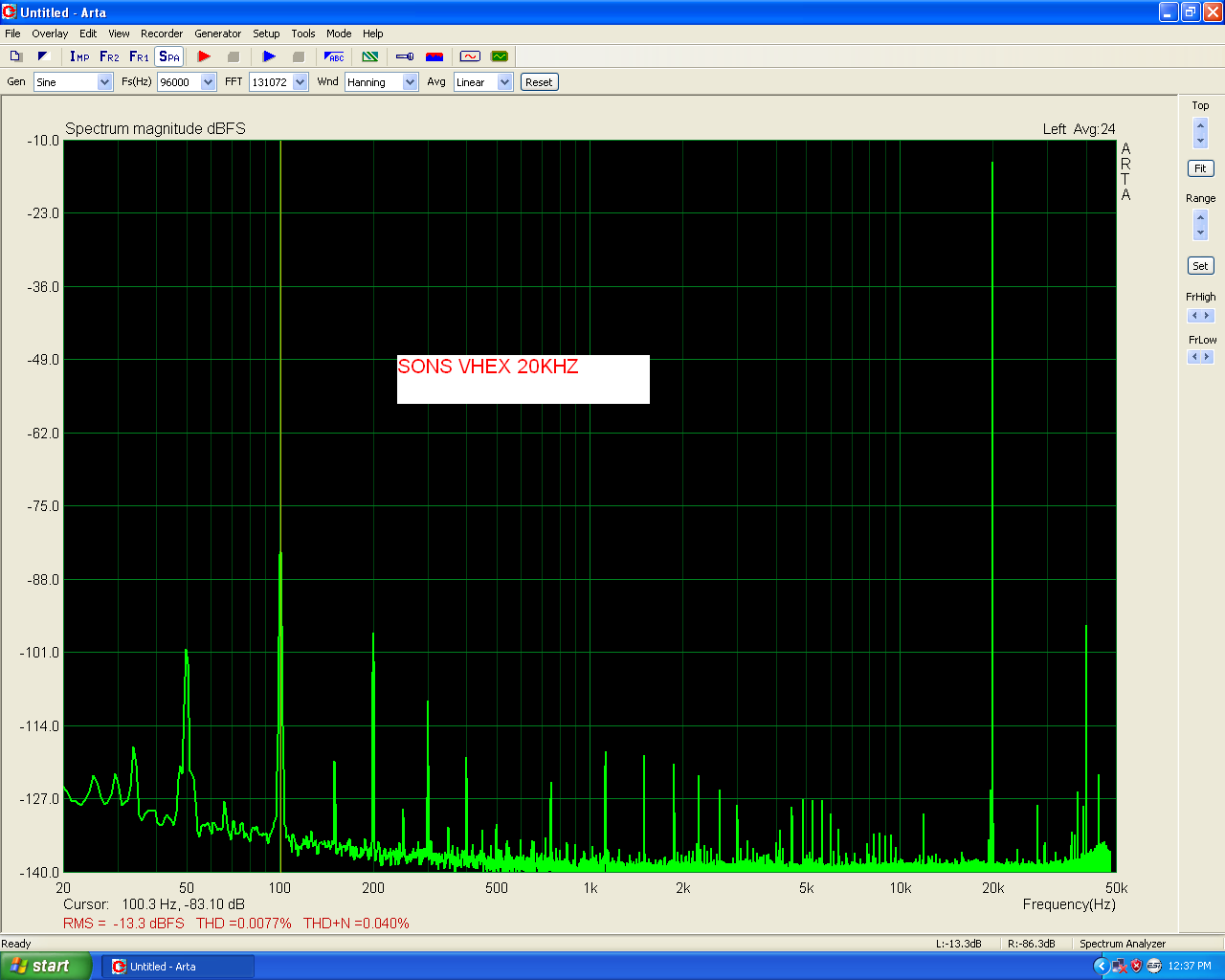Click the Spectrum Analyzer status bar text
The image size is (1225, 980).
(x=1123, y=944)
